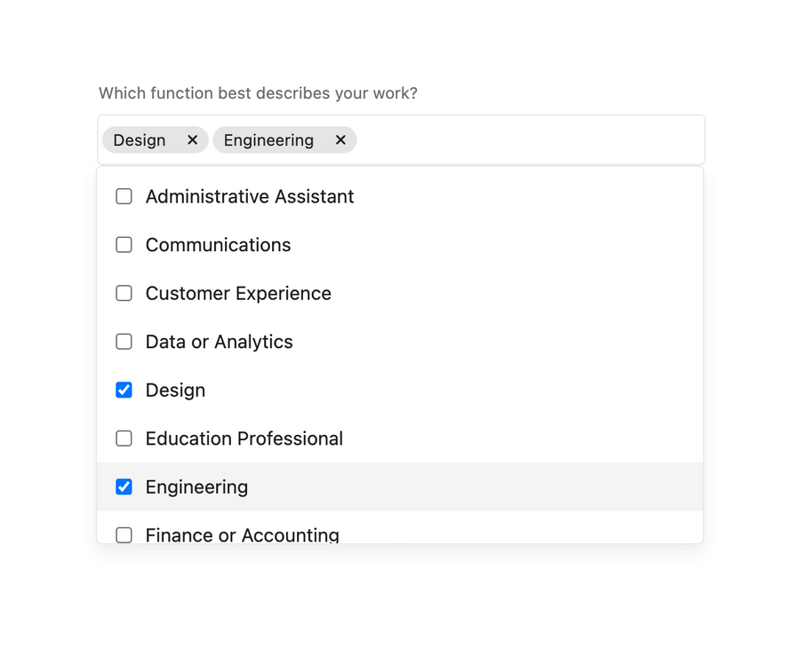Uncheck the Design checkbox

click(123, 390)
